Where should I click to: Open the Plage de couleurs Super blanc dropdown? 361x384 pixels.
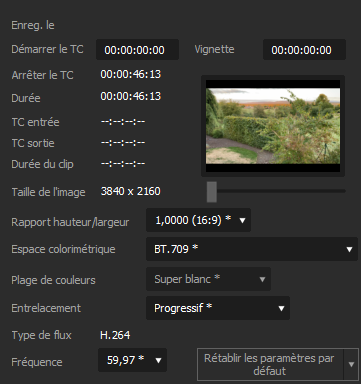click(x=208, y=279)
